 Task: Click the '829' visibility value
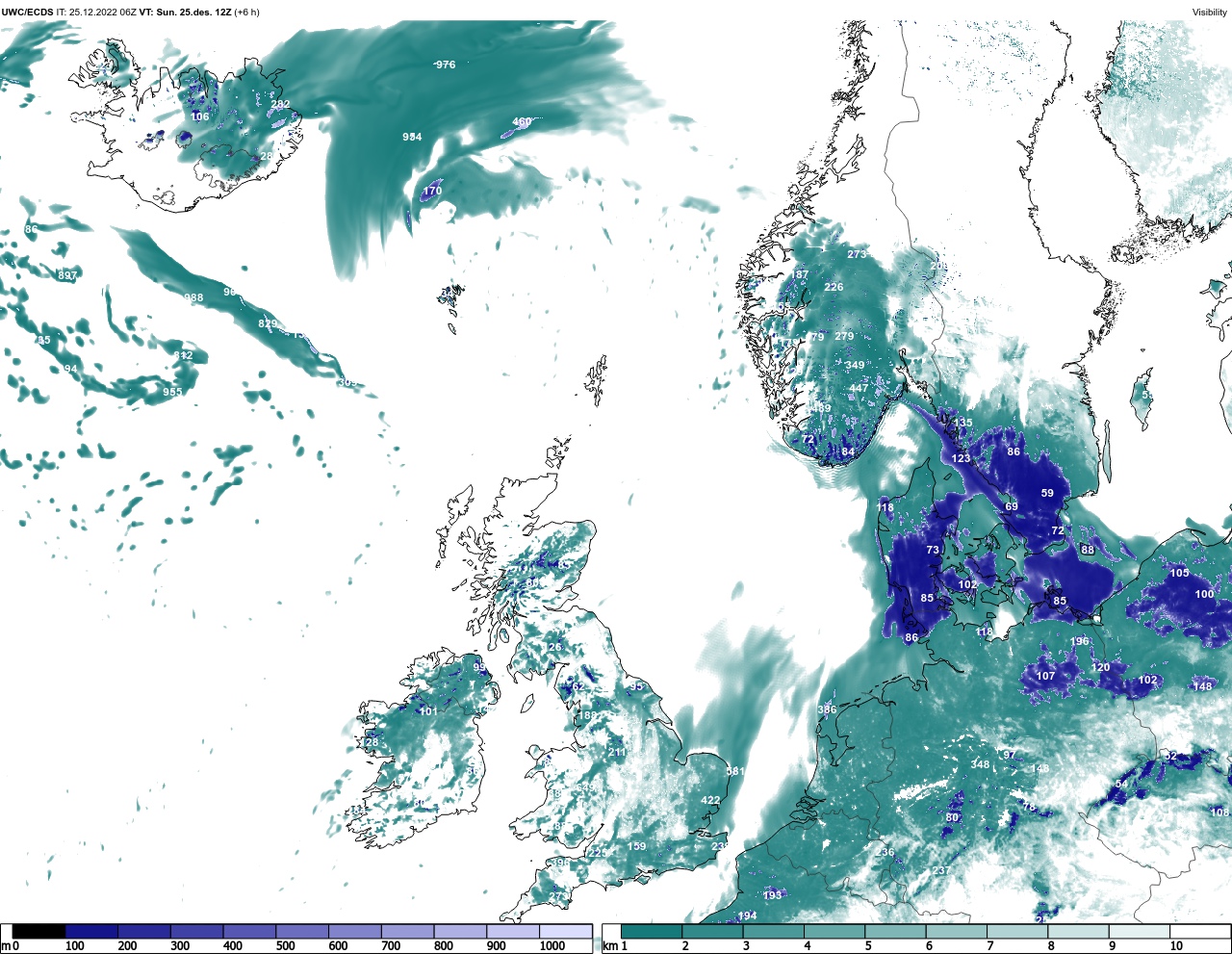click(x=268, y=324)
